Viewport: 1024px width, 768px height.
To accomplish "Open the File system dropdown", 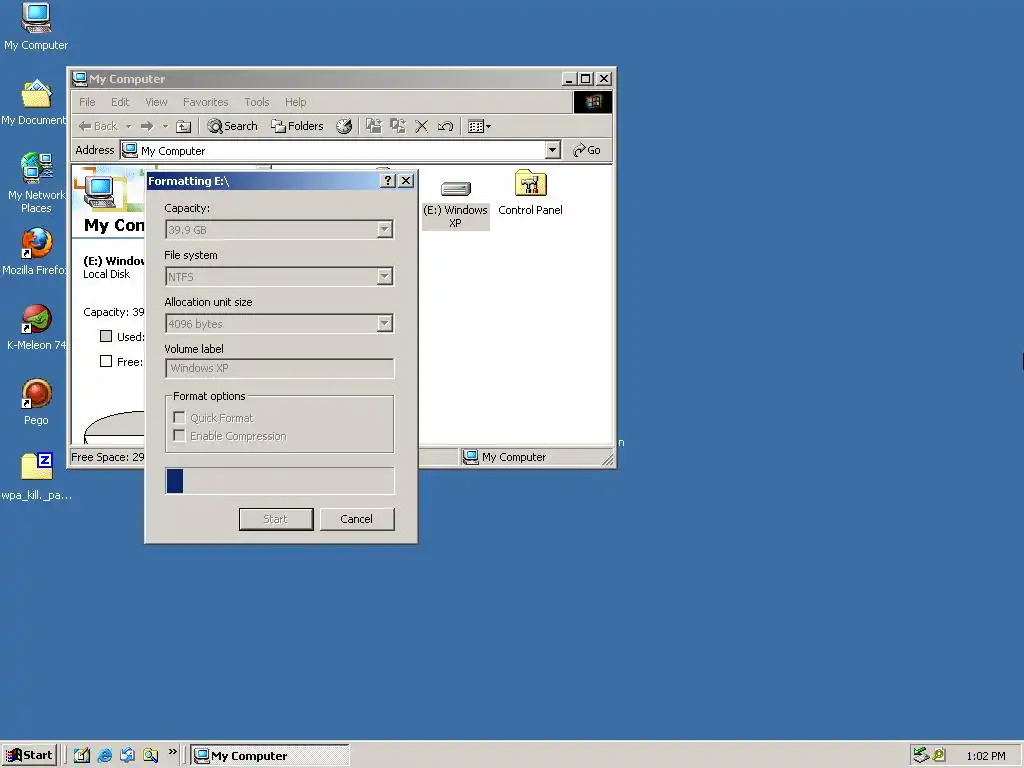I will 384,276.
